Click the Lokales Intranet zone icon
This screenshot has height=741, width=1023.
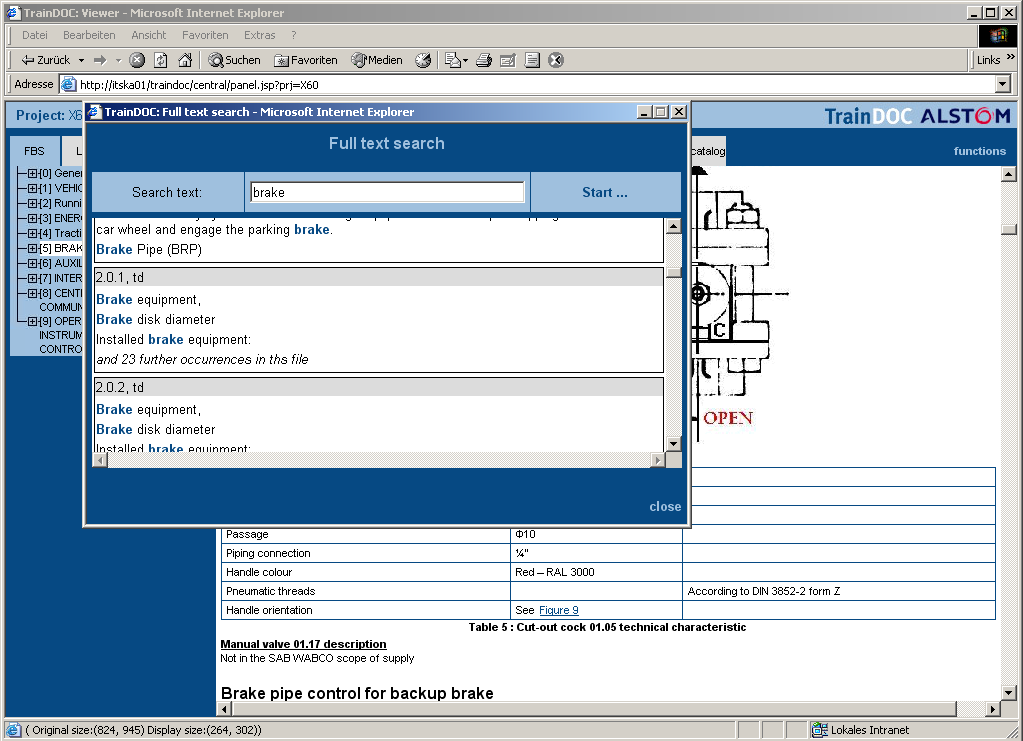tap(819, 730)
